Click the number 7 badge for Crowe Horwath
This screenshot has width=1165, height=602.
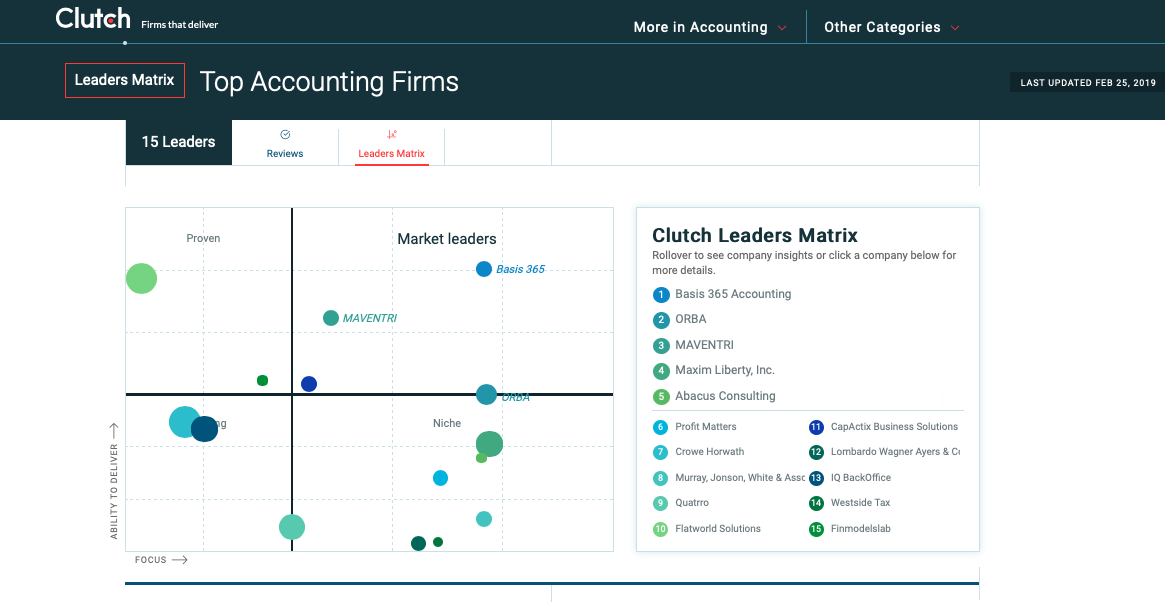(661, 453)
